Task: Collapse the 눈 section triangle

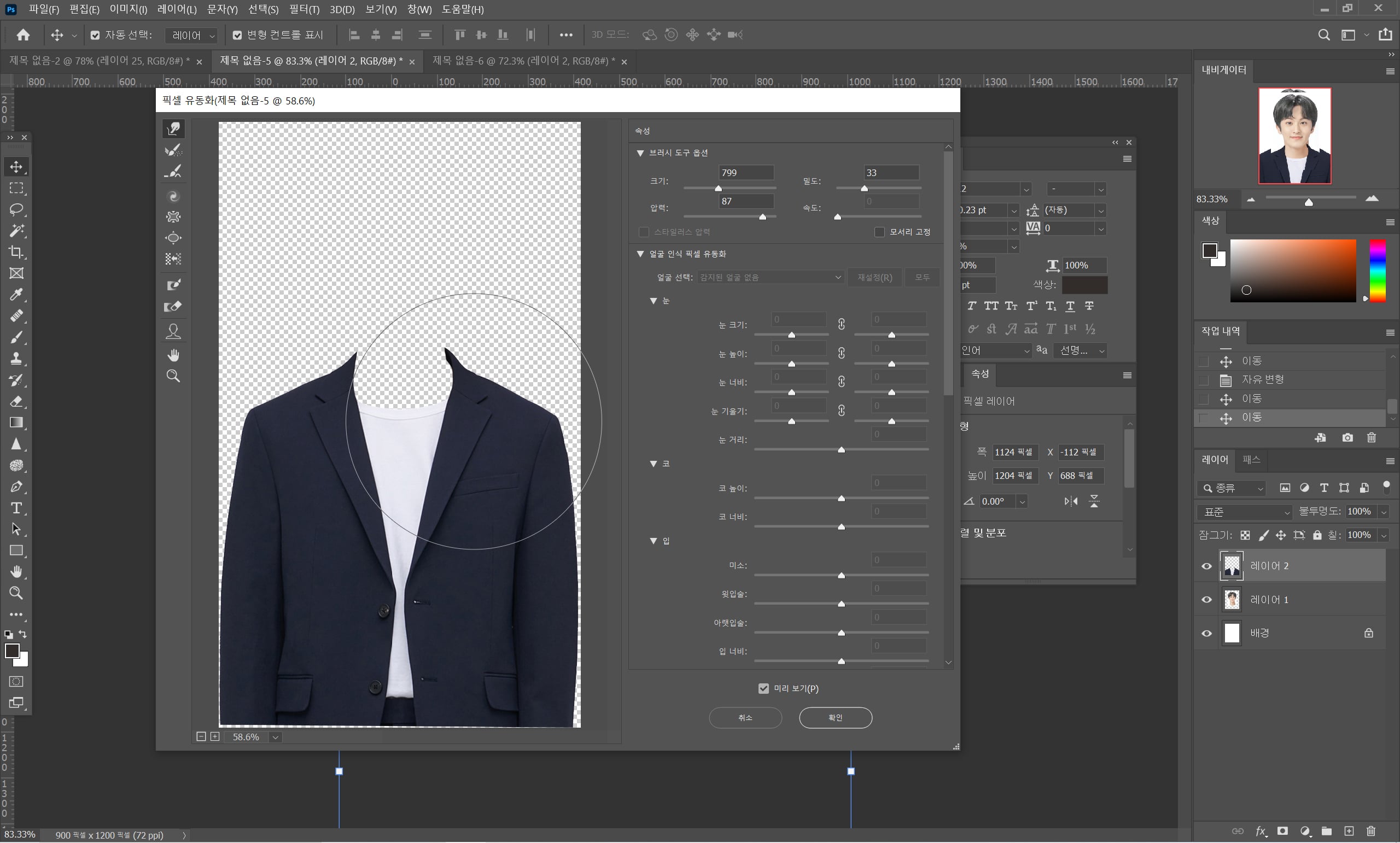Action: pos(654,301)
